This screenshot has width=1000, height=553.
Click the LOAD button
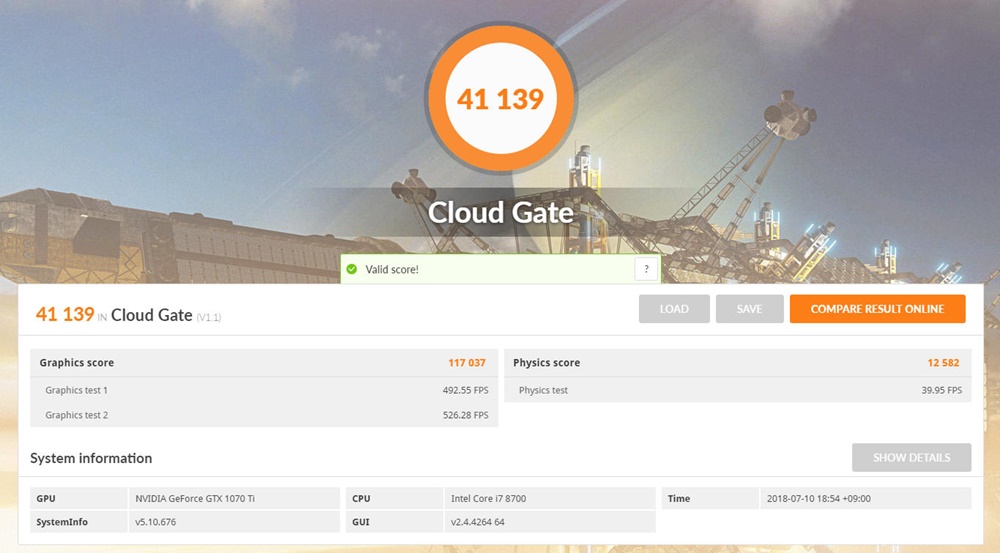pos(674,309)
